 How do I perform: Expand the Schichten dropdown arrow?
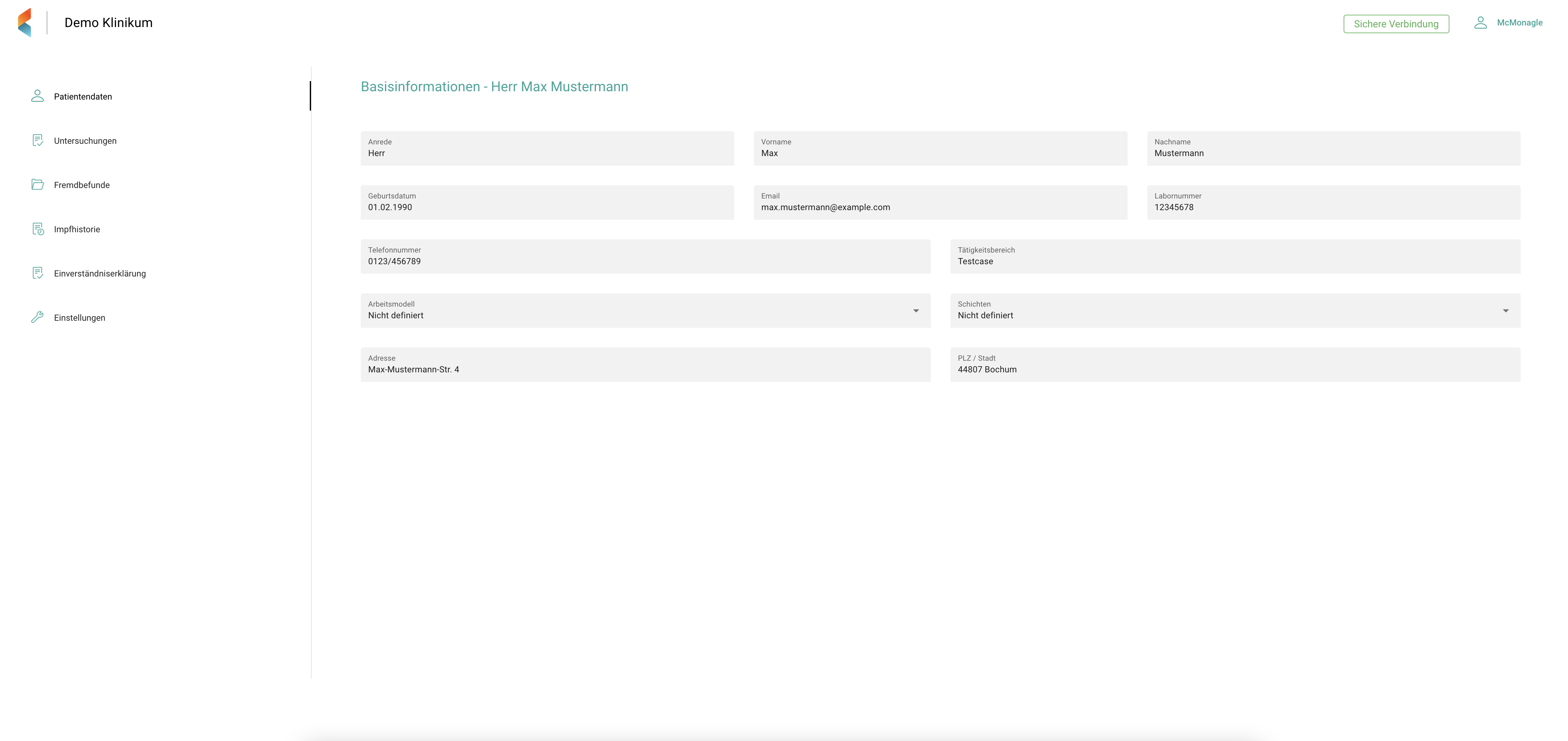tap(1505, 311)
